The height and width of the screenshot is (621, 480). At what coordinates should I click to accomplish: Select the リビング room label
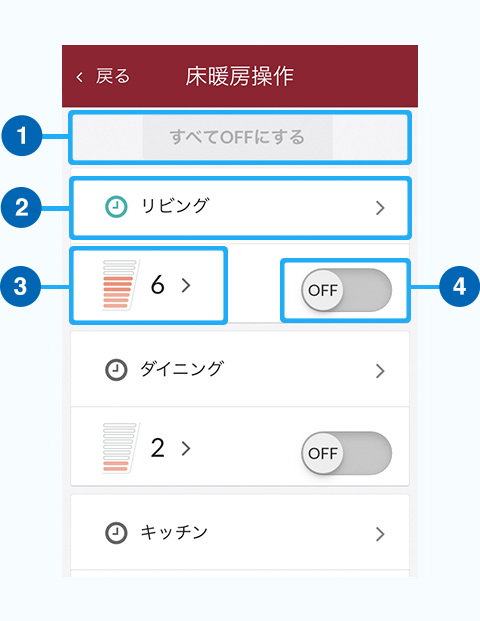point(175,206)
